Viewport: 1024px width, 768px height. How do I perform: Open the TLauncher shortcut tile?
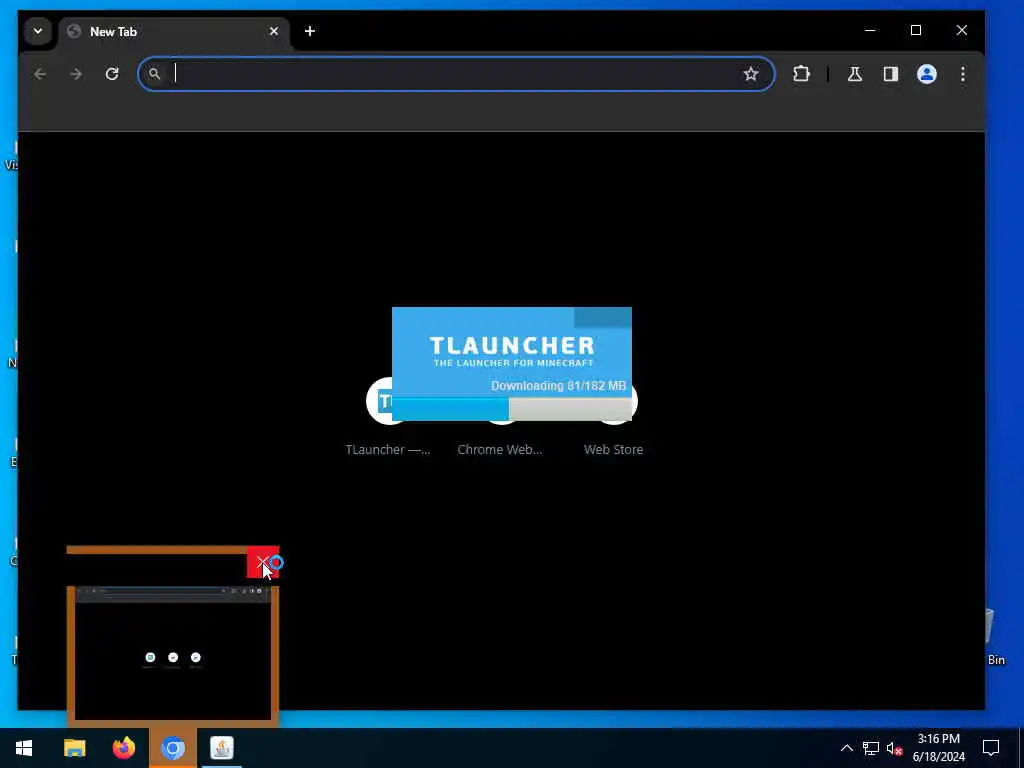tap(388, 417)
